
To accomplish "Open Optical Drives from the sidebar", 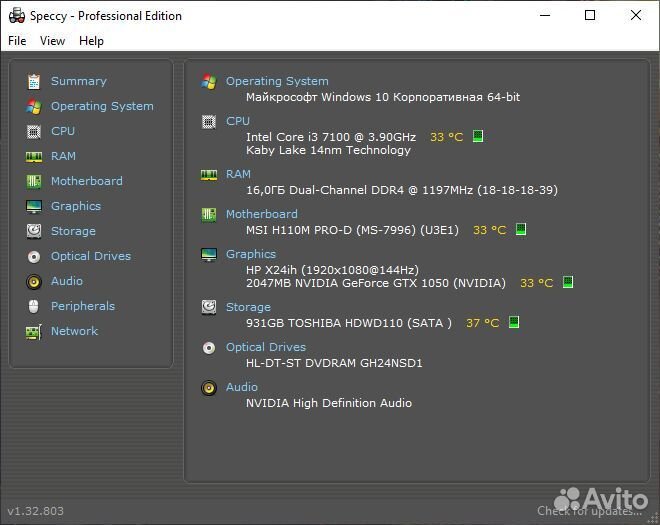I will (x=91, y=256).
